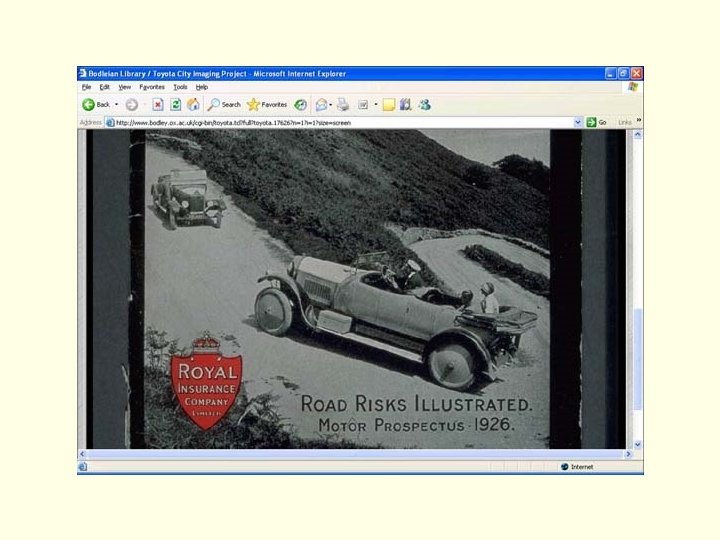Expand the Mail dropdown arrow

(331, 105)
